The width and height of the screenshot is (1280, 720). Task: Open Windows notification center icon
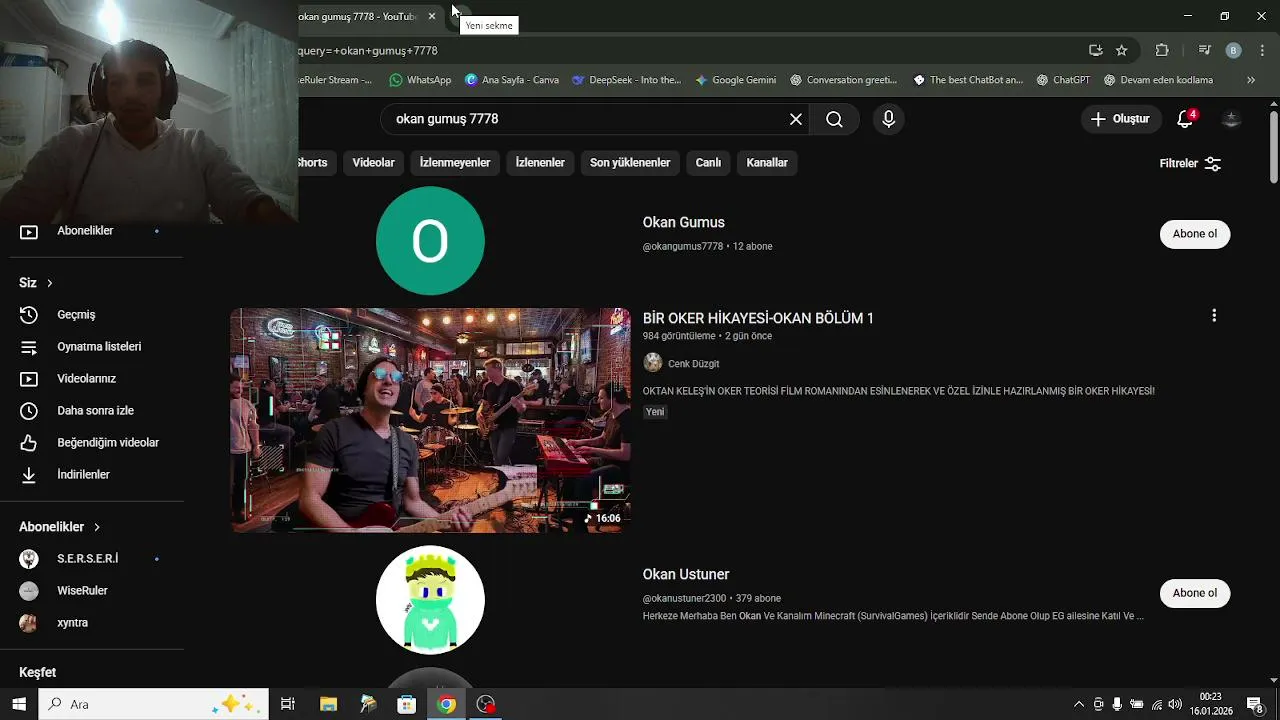1255,704
